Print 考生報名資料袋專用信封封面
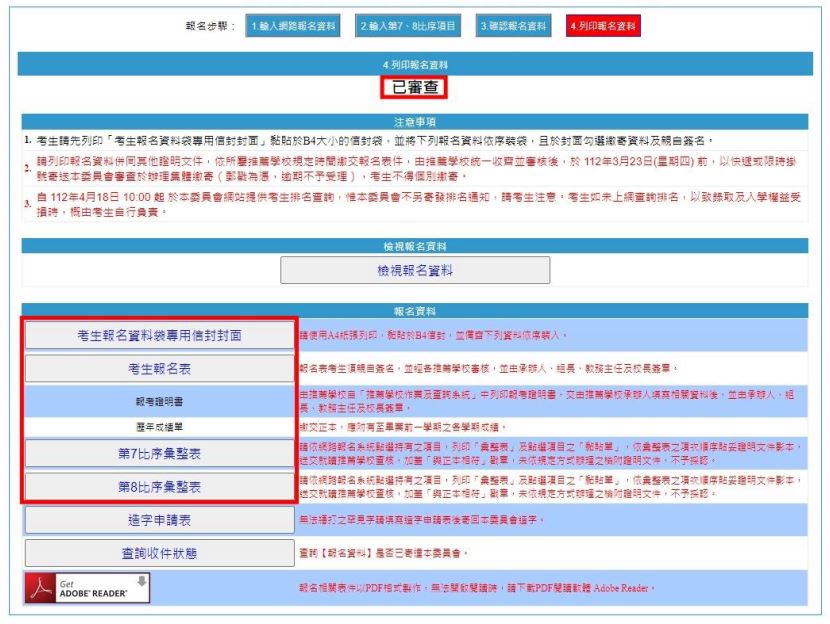The image size is (830, 624). coord(159,336)
